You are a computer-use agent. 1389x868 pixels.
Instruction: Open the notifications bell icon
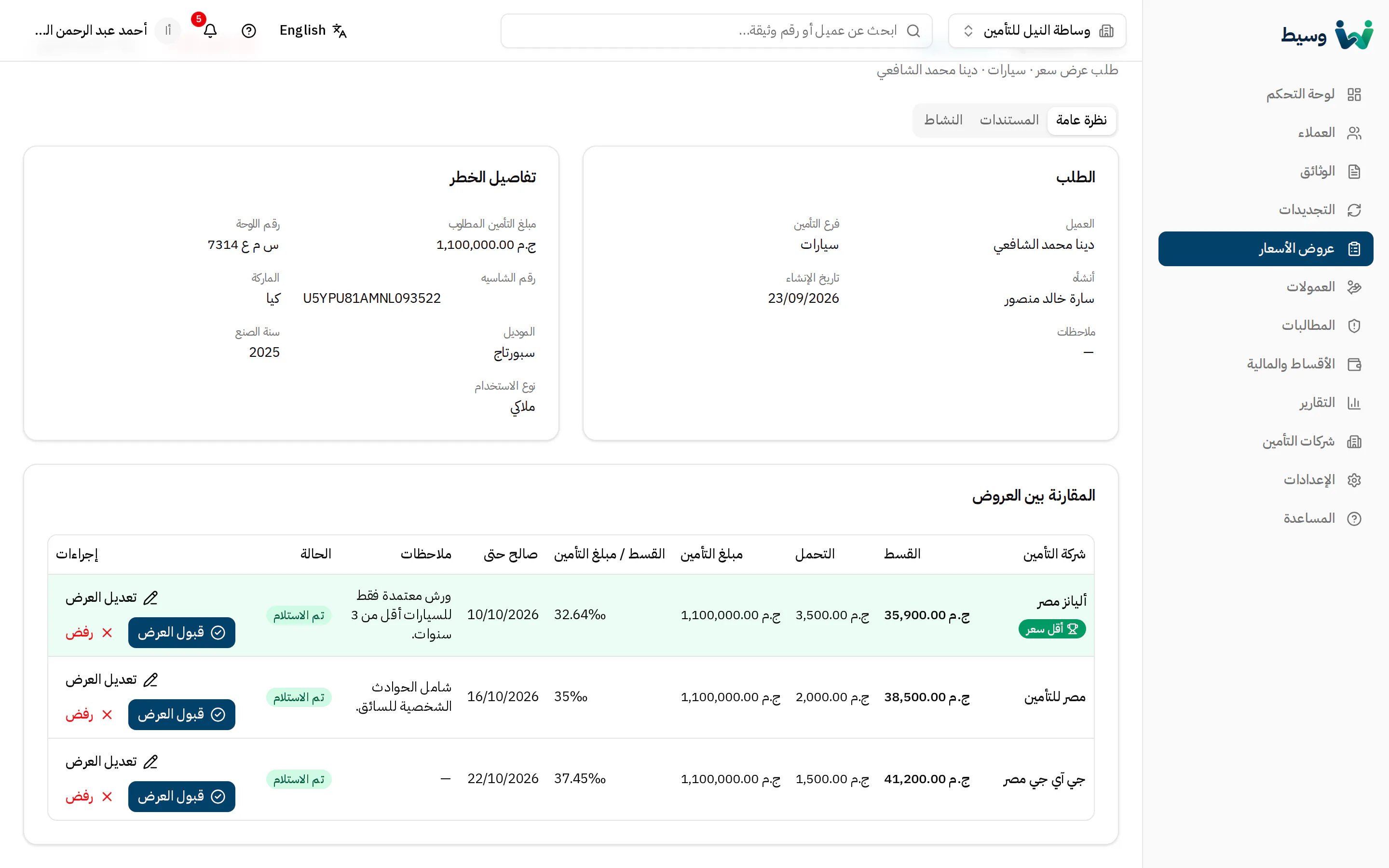click(x=210, y=30)
